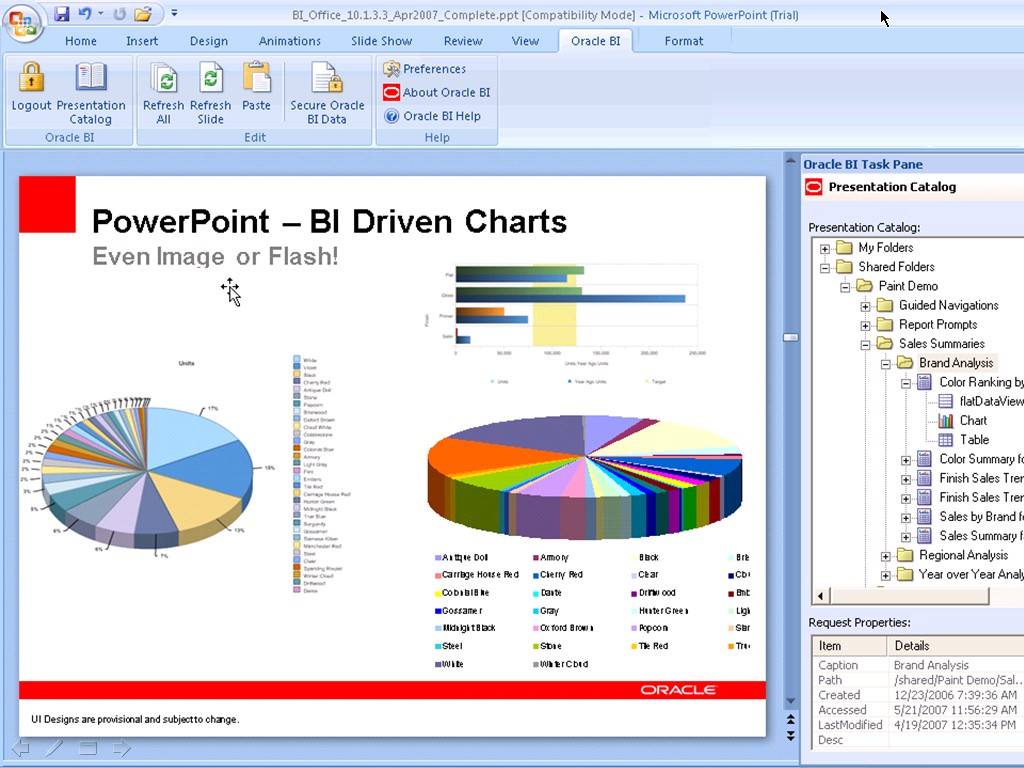Image resolution: width=1024 pixels, height=768 pixels.
Task: Open the Presentation Catalog ribbon button
Action: point(91,93)
